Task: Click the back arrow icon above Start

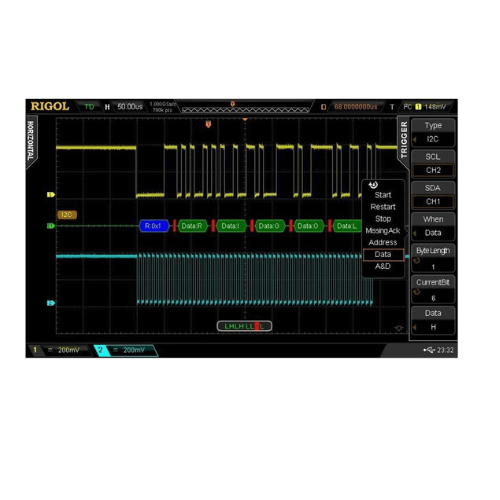Action: [x=373, y=185]
